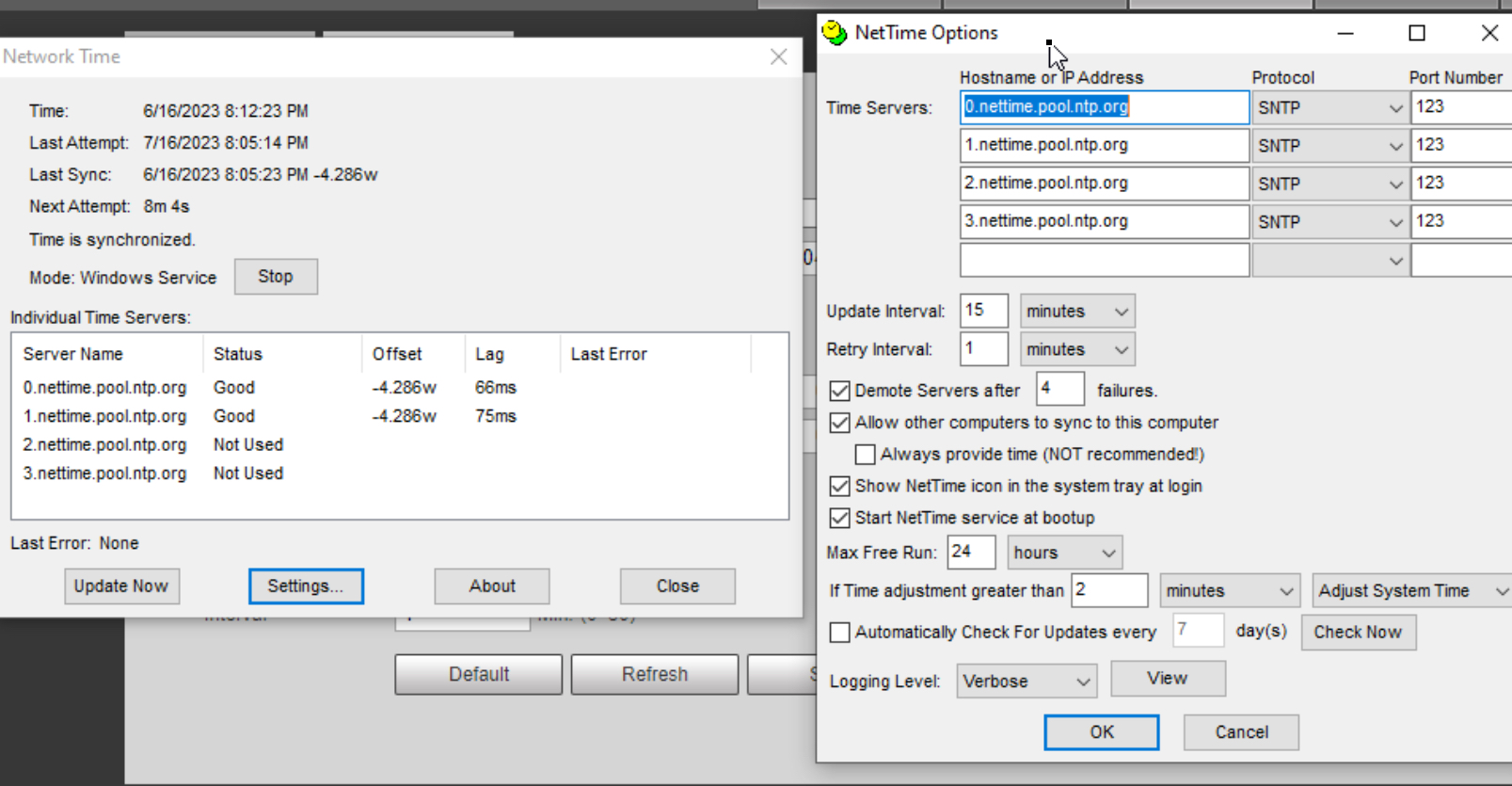
Task: Click port number field for 2.nettime server
Action: (1461, 184)
